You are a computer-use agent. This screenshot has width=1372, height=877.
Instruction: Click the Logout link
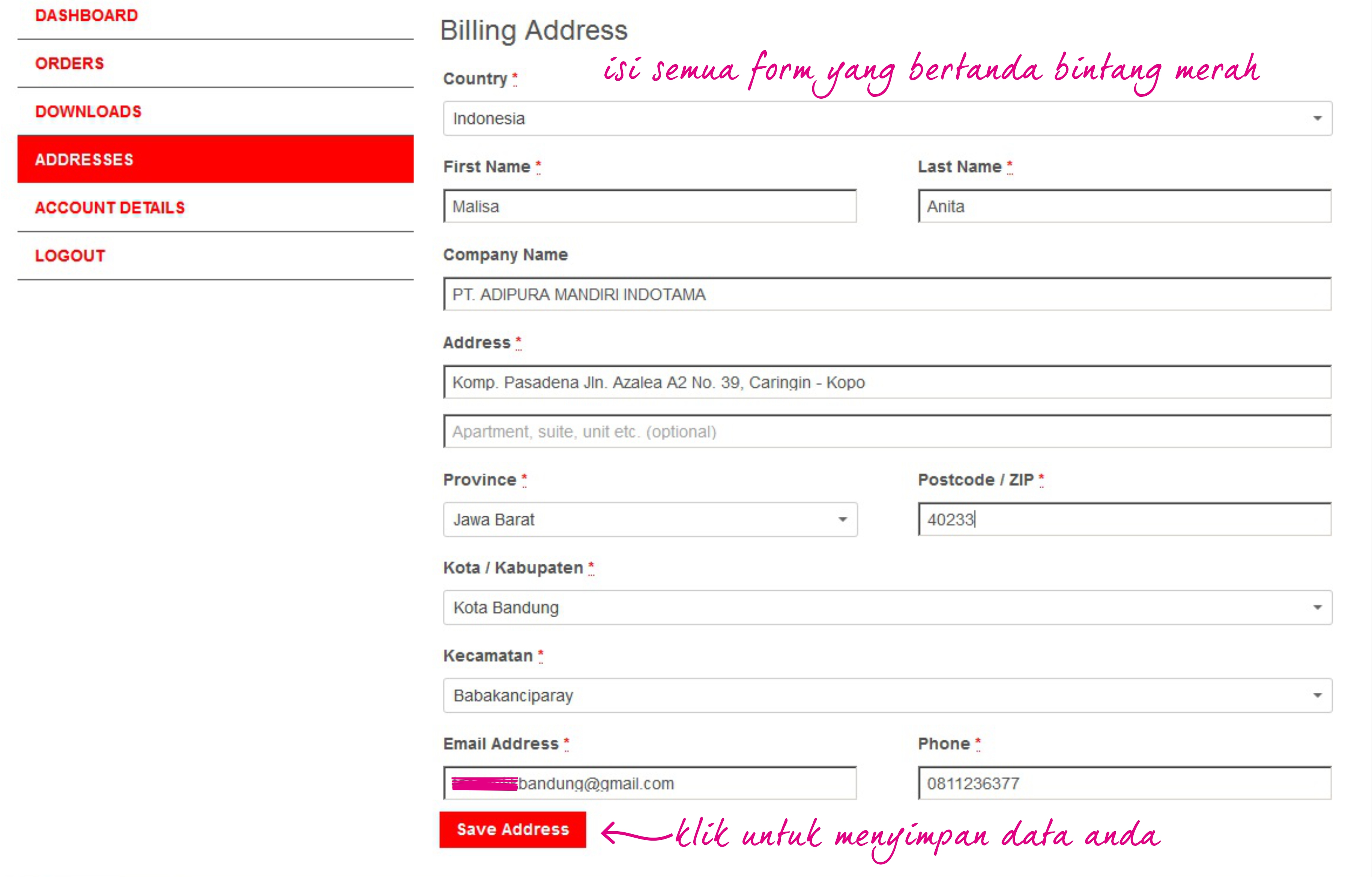tap(70, 256)
